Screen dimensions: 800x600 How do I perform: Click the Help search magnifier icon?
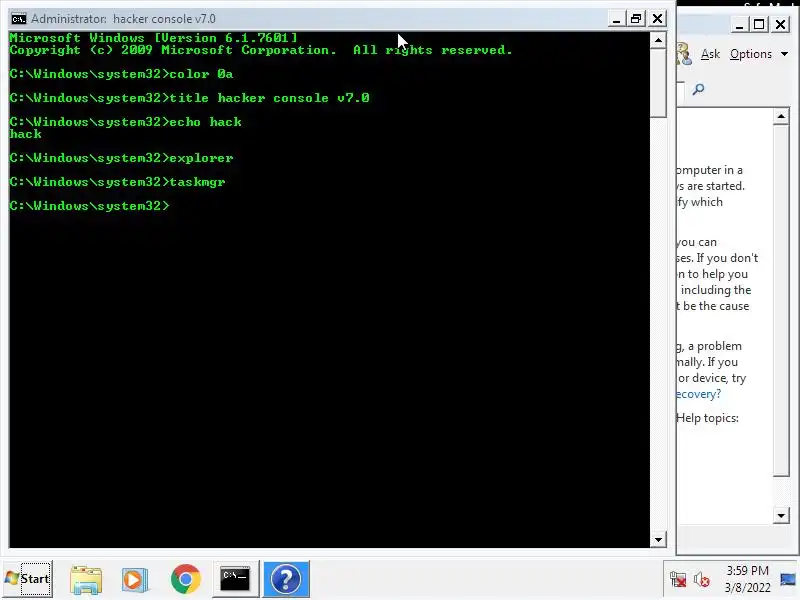(698, 90)
